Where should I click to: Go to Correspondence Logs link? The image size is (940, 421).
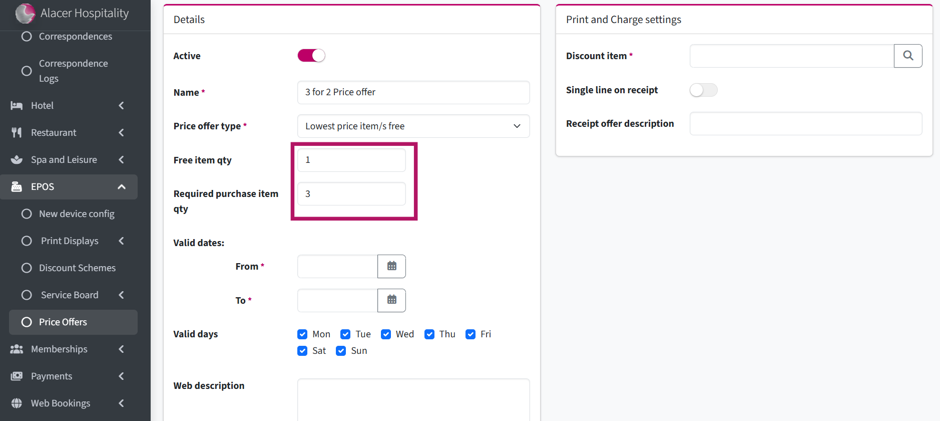[73, 71]
